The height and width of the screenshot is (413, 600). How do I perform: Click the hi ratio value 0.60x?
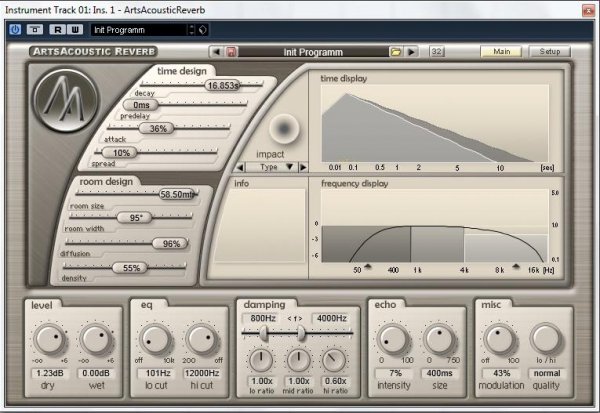pos(335,381)
